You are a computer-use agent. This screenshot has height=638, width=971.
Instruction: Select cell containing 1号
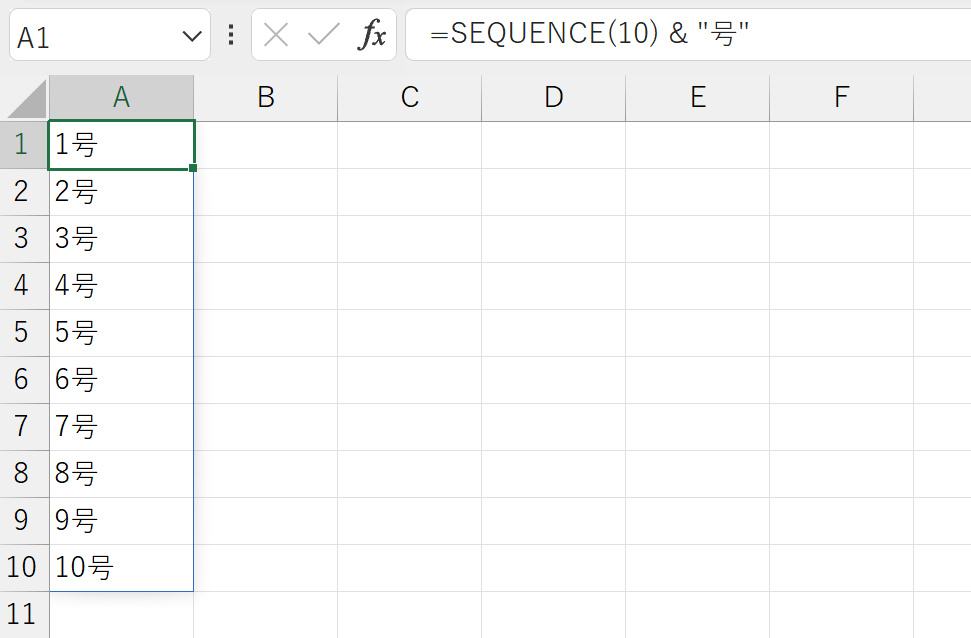click(121, 145)
